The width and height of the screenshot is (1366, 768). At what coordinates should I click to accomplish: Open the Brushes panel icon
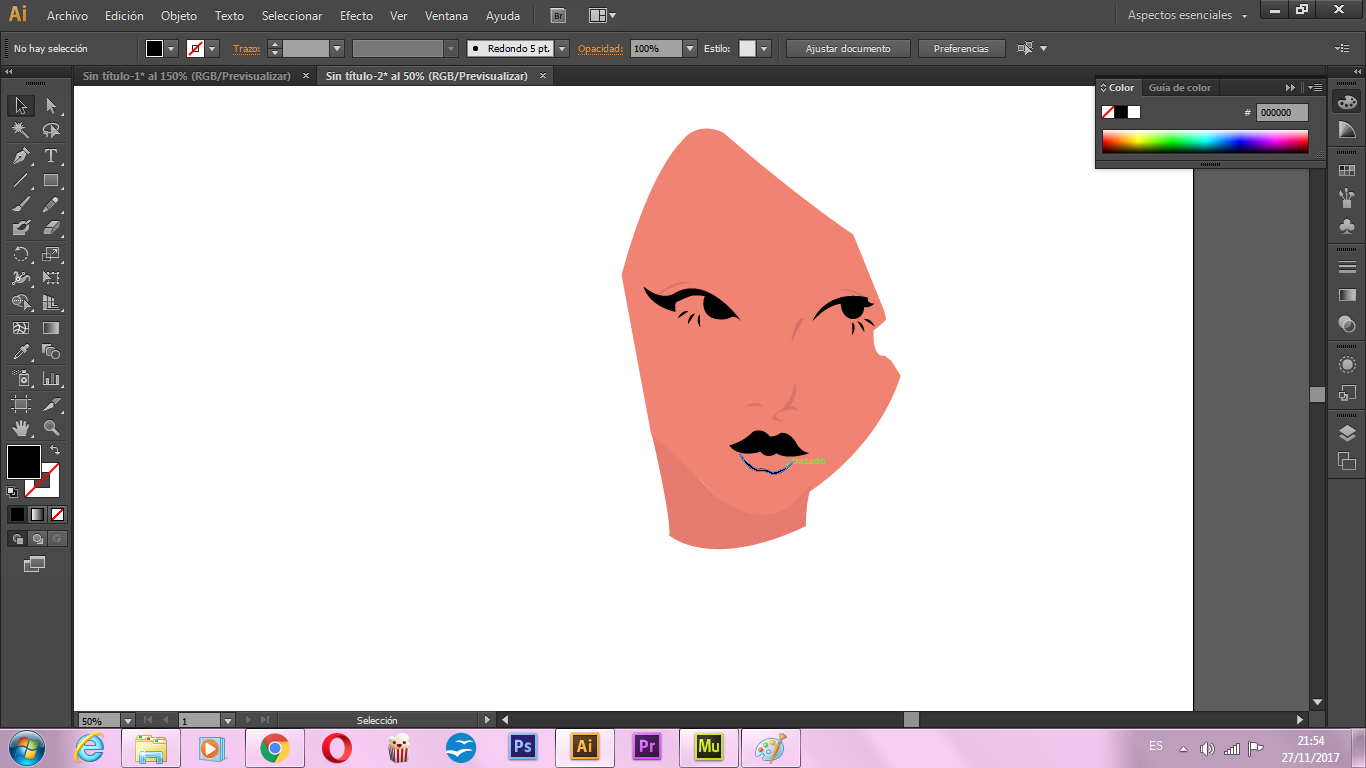pos(1347,197)
